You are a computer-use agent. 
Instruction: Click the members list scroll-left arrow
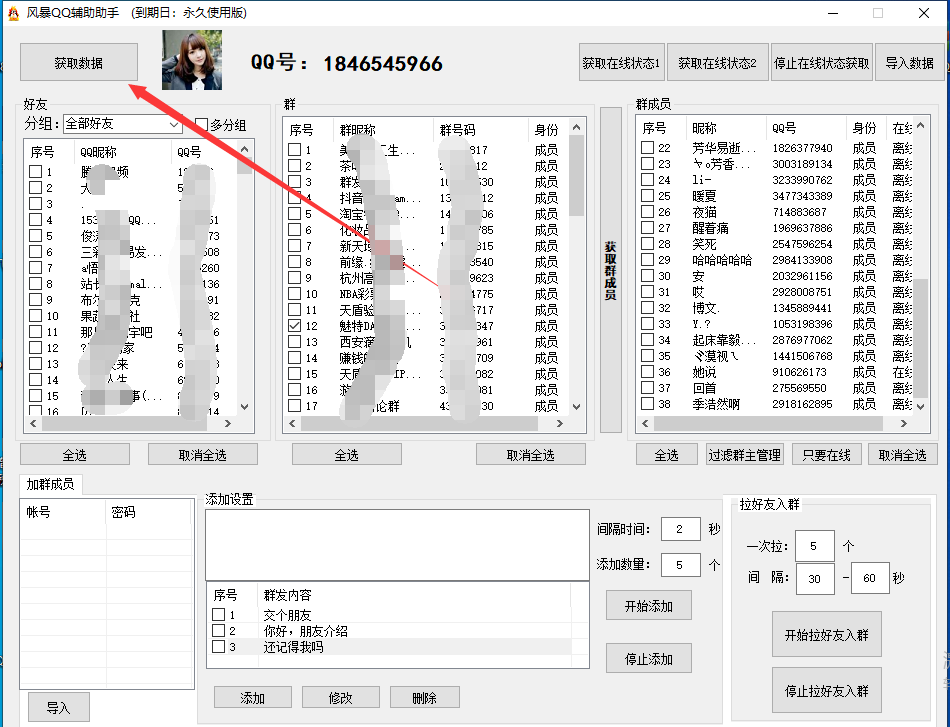(645, 423)
